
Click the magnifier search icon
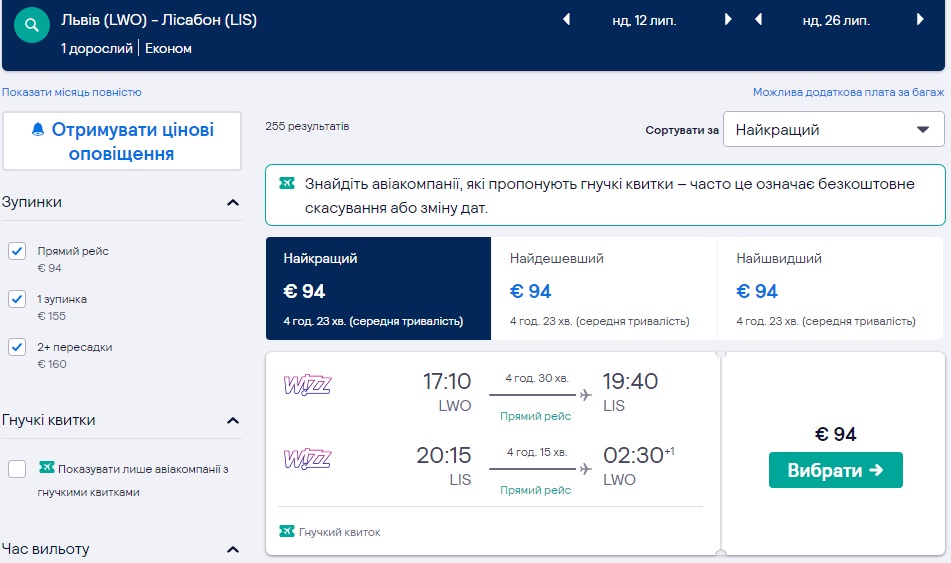point(33,25)
